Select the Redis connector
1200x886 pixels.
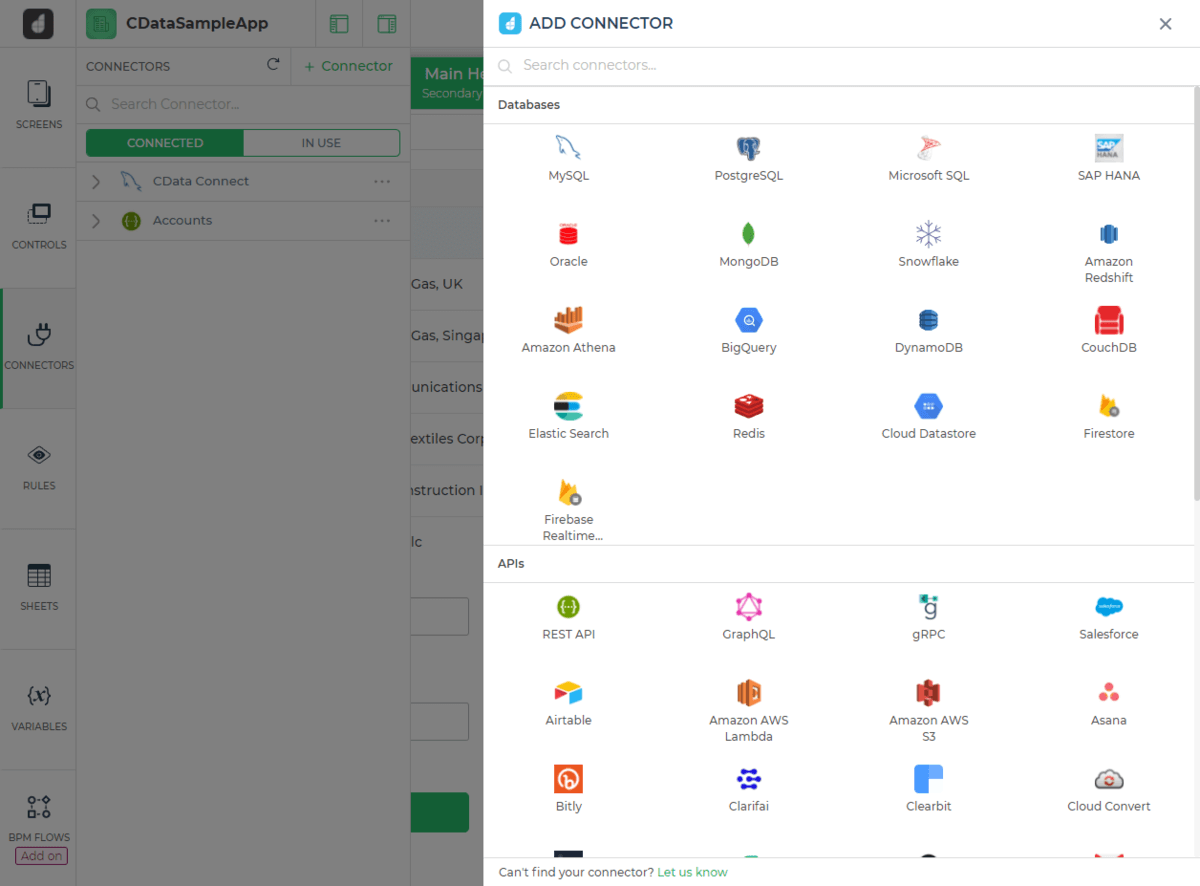click(748, 417)
